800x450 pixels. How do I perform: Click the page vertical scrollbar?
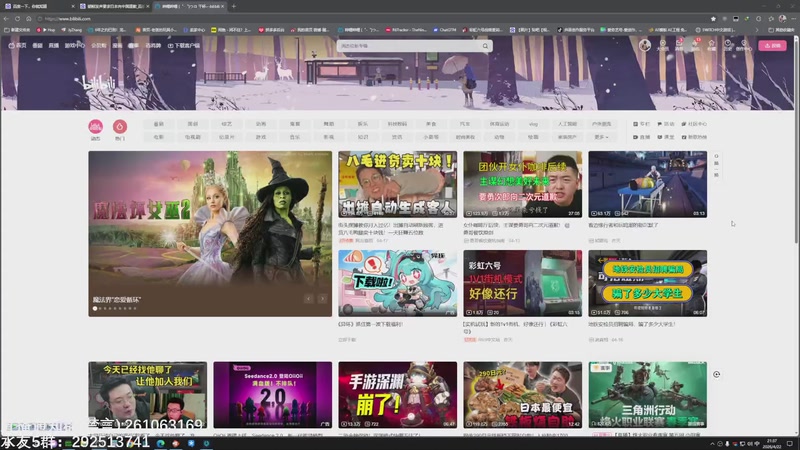(797, 140)
